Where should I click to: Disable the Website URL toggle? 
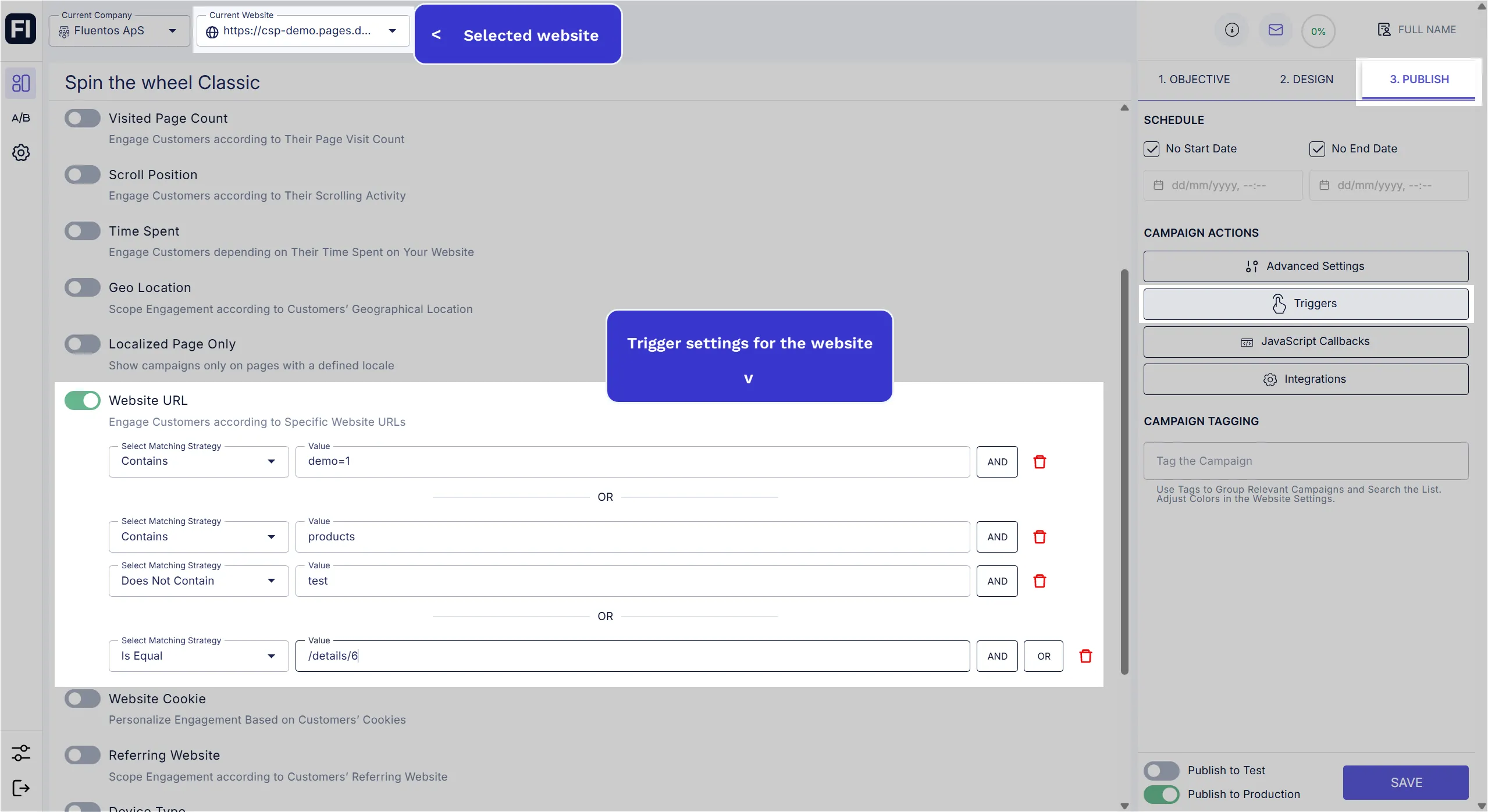[83, 401]
